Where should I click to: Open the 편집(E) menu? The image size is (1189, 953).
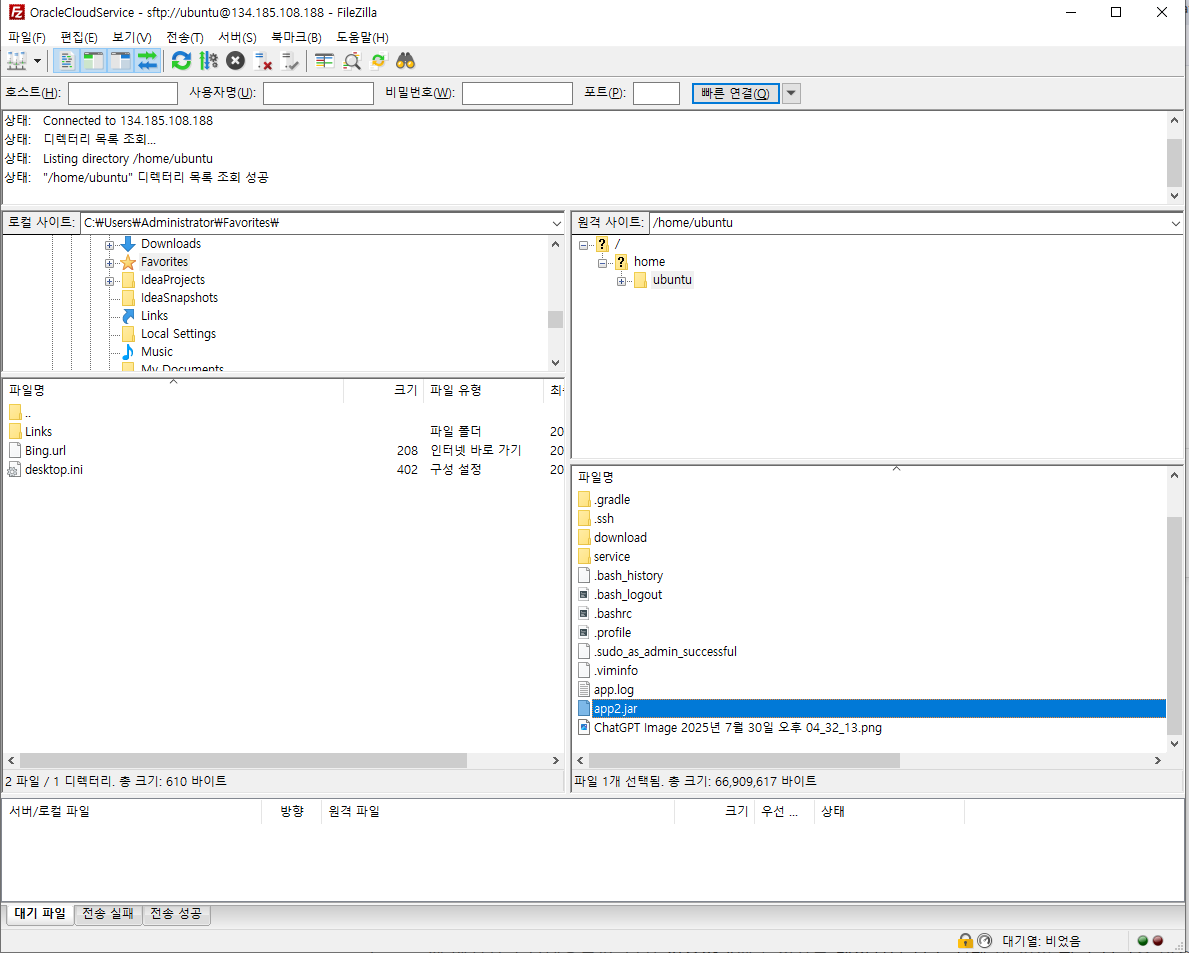point(79,37)
